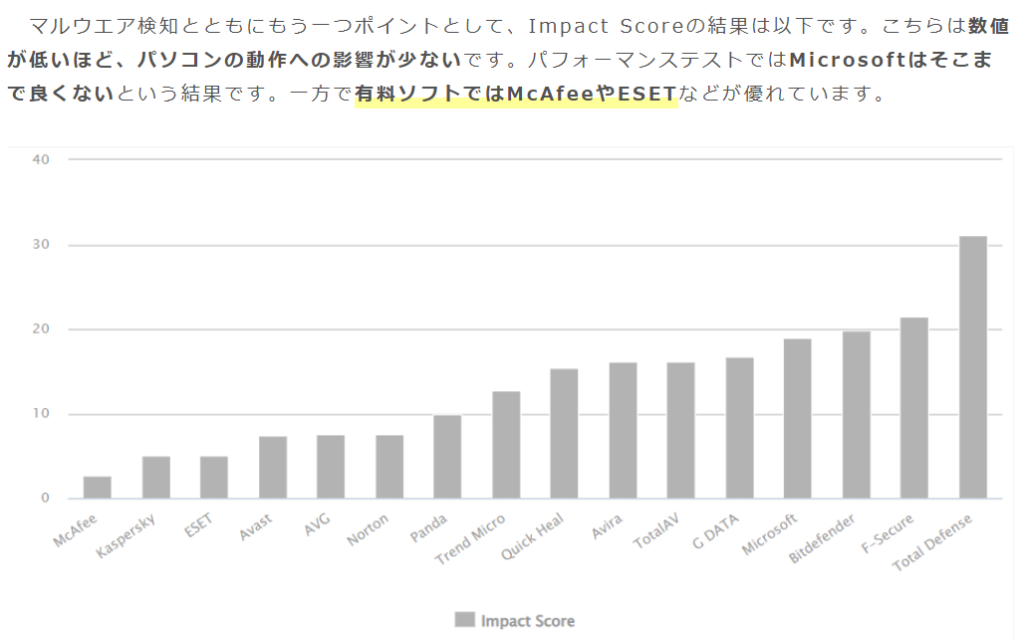
Task: Select the Norton bar
Action: point(390,467)
